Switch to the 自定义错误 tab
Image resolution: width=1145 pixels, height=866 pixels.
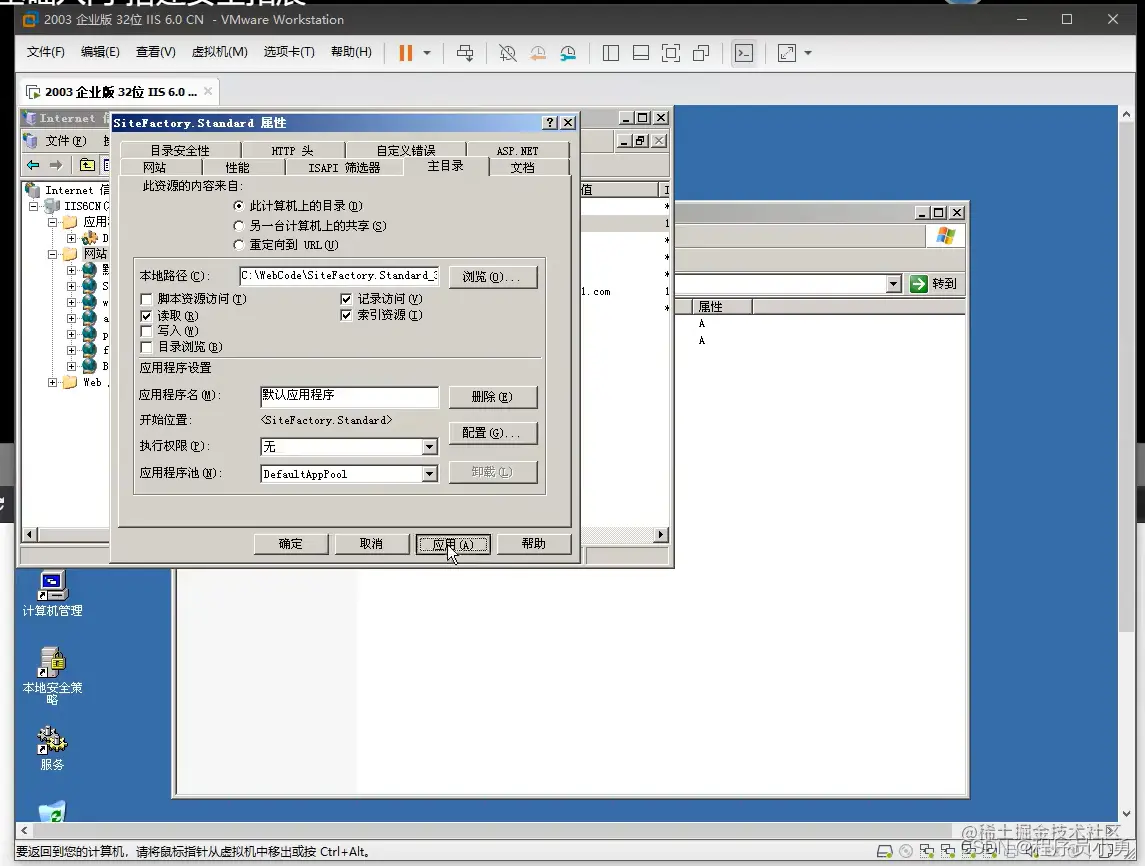coord(405,150)
